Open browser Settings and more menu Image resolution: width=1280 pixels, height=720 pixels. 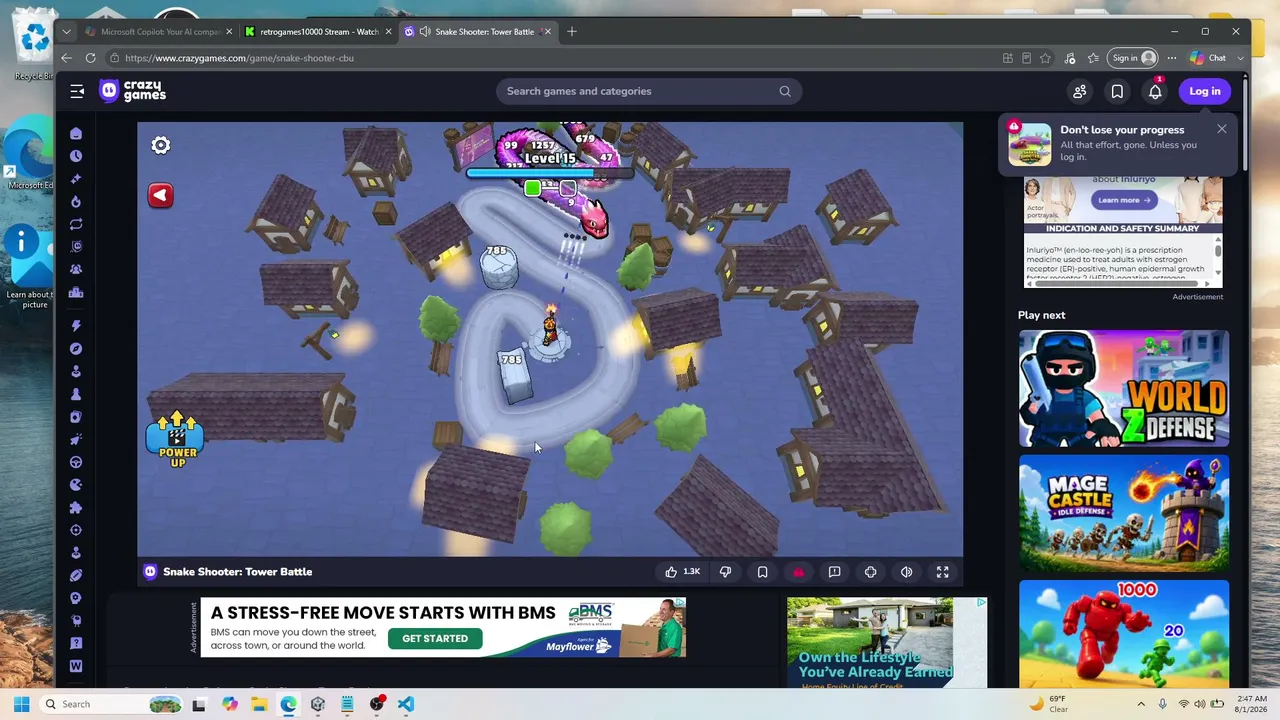point(1172,58)
